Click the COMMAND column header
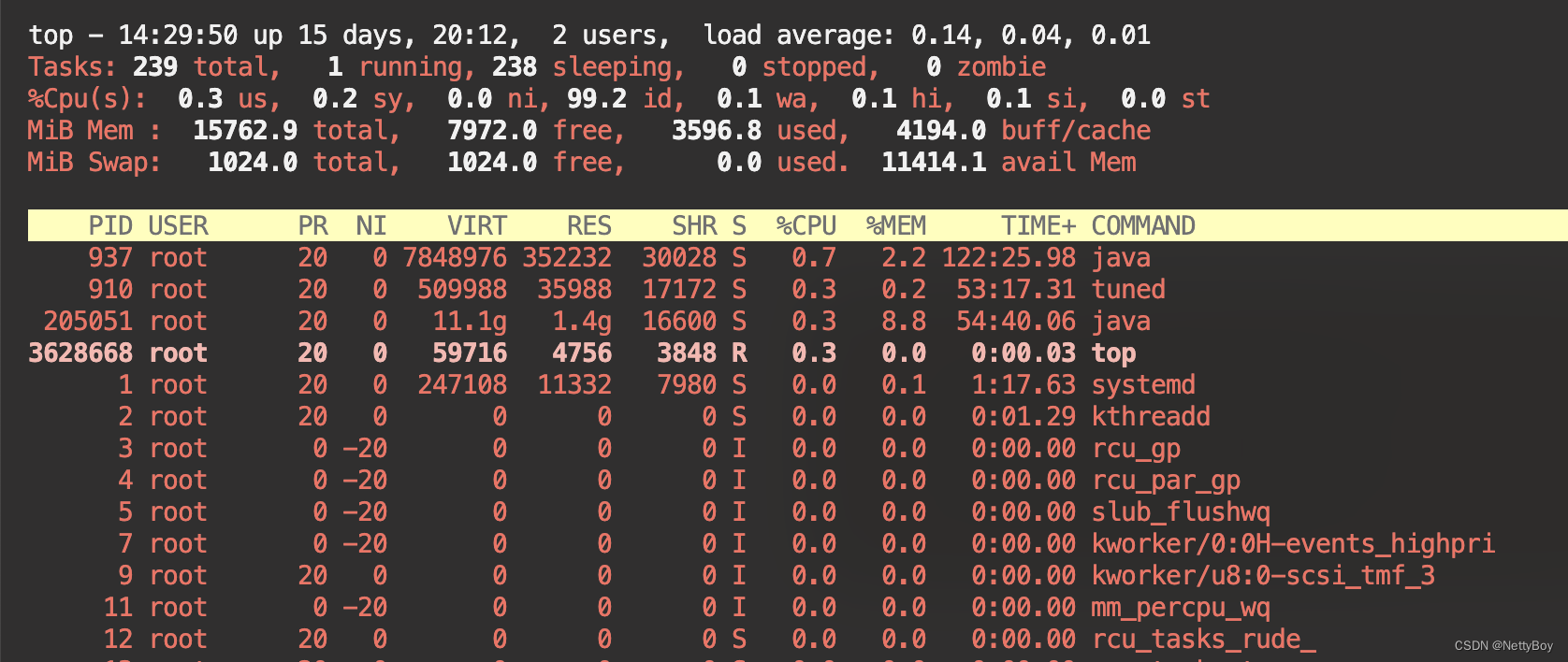This screenshot has width=1568, height=662. 1143,226
